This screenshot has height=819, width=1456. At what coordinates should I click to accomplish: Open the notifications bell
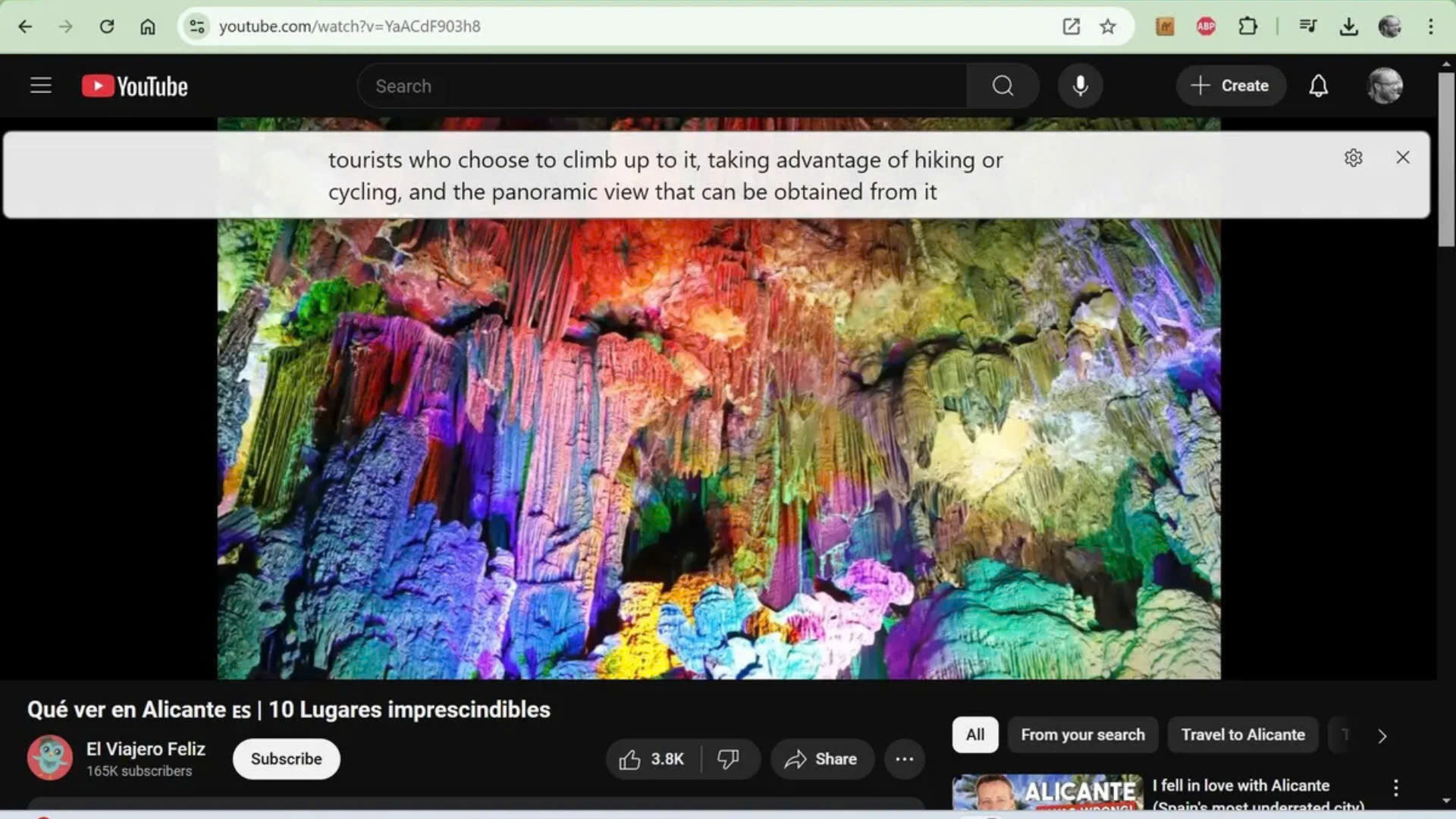(1318, 86)
